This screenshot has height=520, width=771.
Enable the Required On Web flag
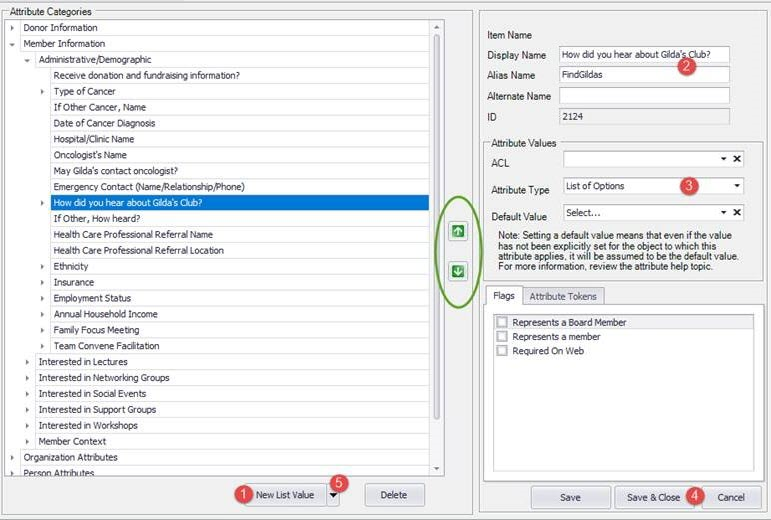[502, 350]
